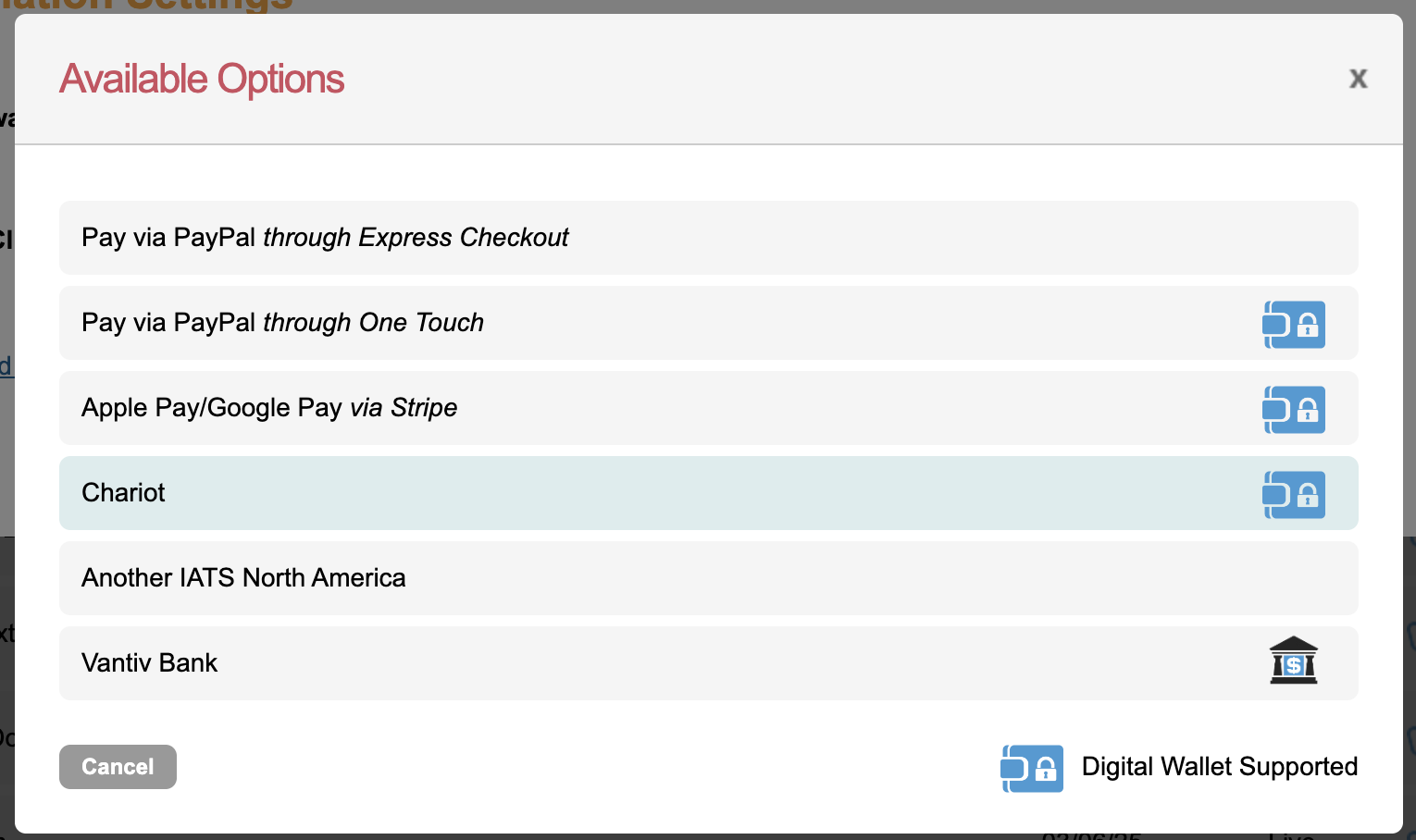Close the Available Options dialog with X
1416x840 pixels.
(1358, 79)
